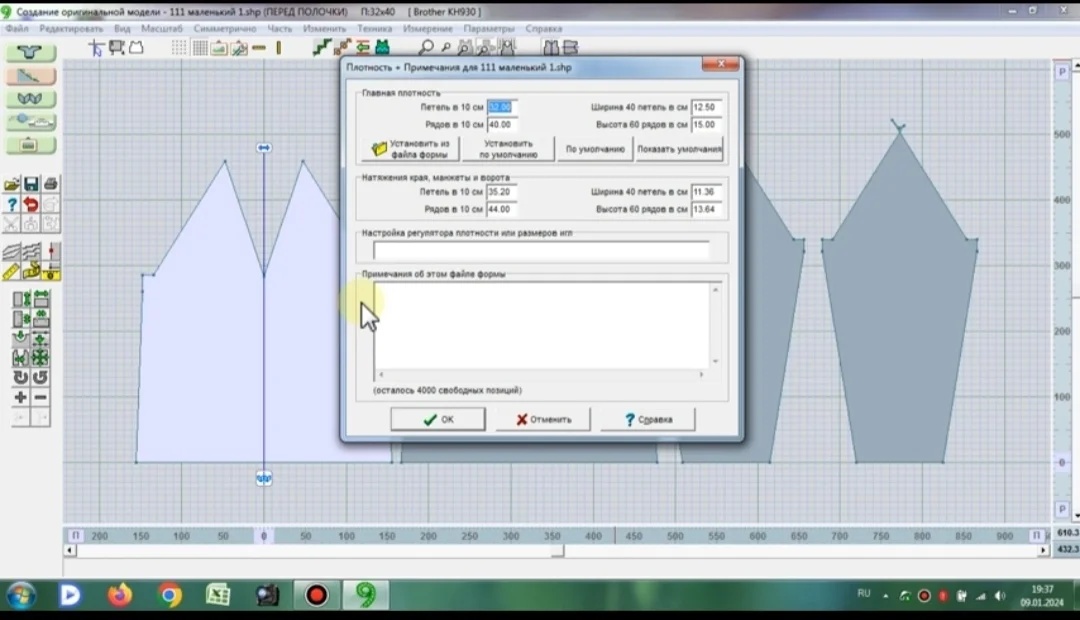
Task: Click the large magnifier zoom icon
Action: 426,47
